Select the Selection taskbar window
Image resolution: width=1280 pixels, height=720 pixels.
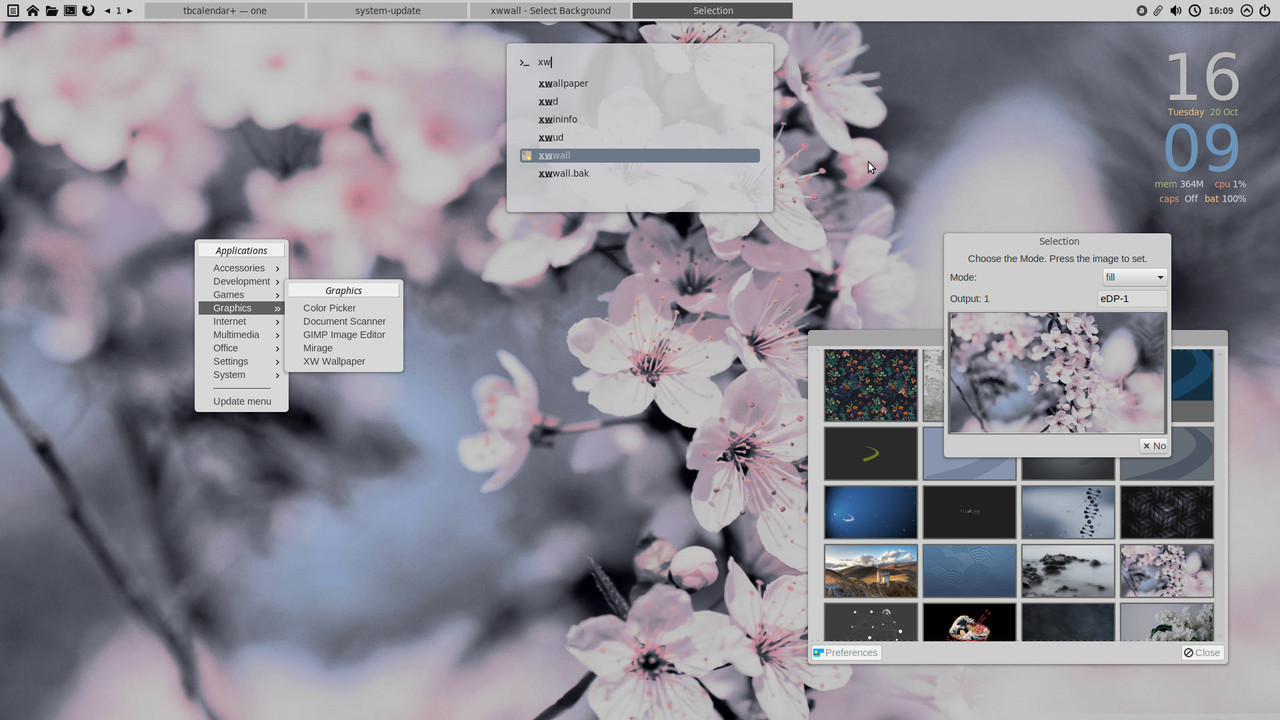[x=713, y=11]
